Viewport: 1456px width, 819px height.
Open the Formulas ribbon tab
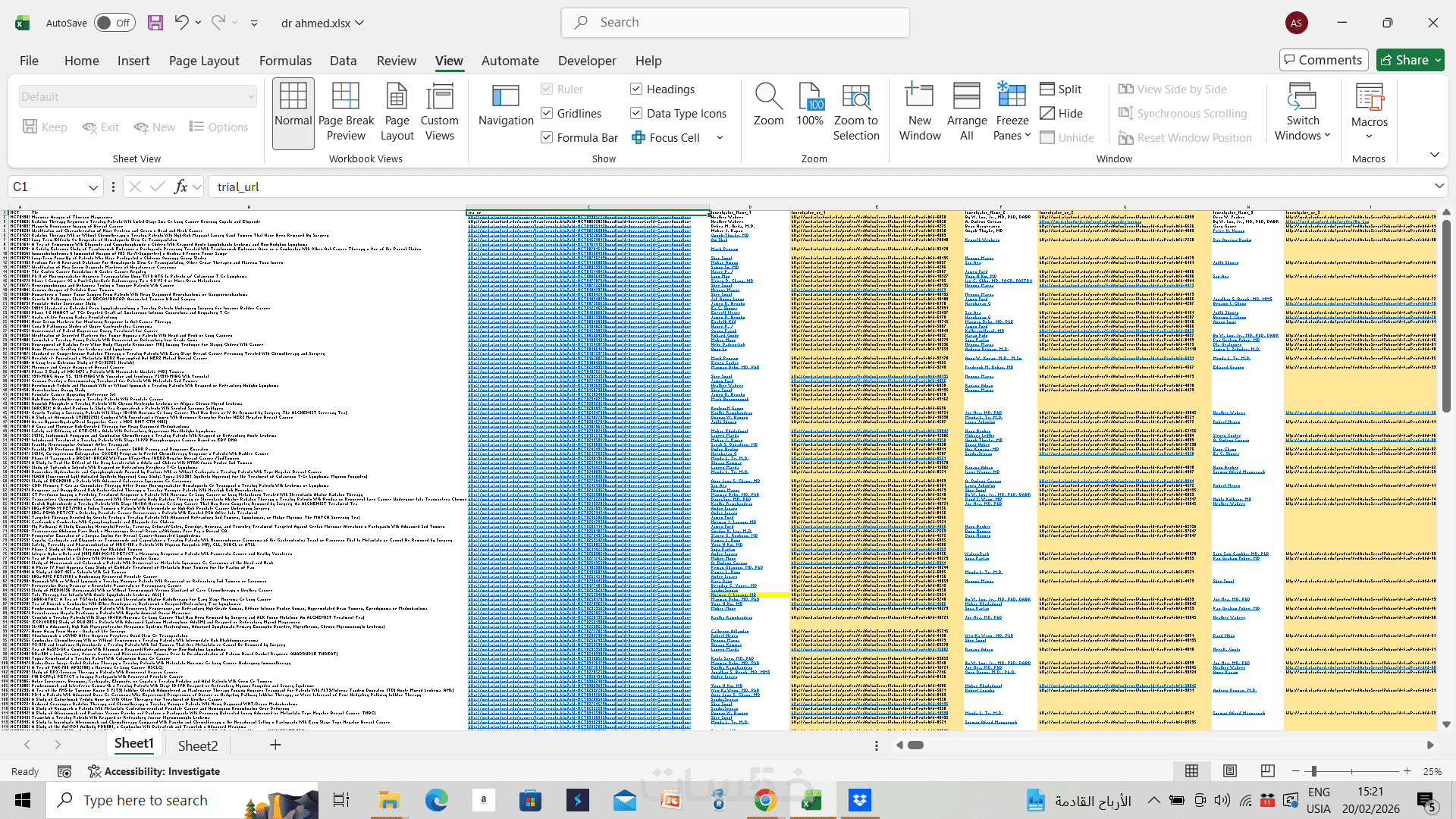285,61
